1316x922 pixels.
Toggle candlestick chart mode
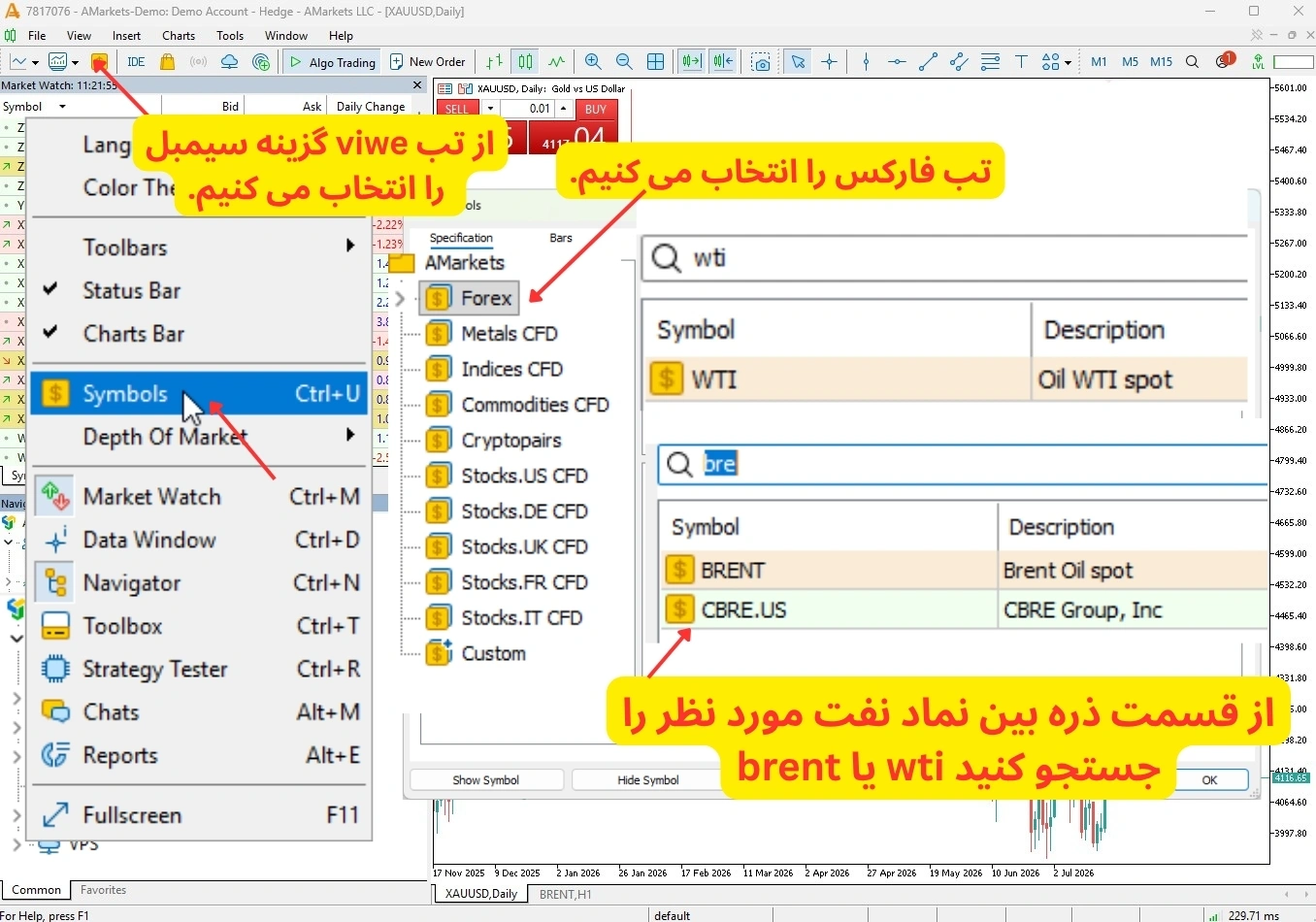tap(525, 61)
